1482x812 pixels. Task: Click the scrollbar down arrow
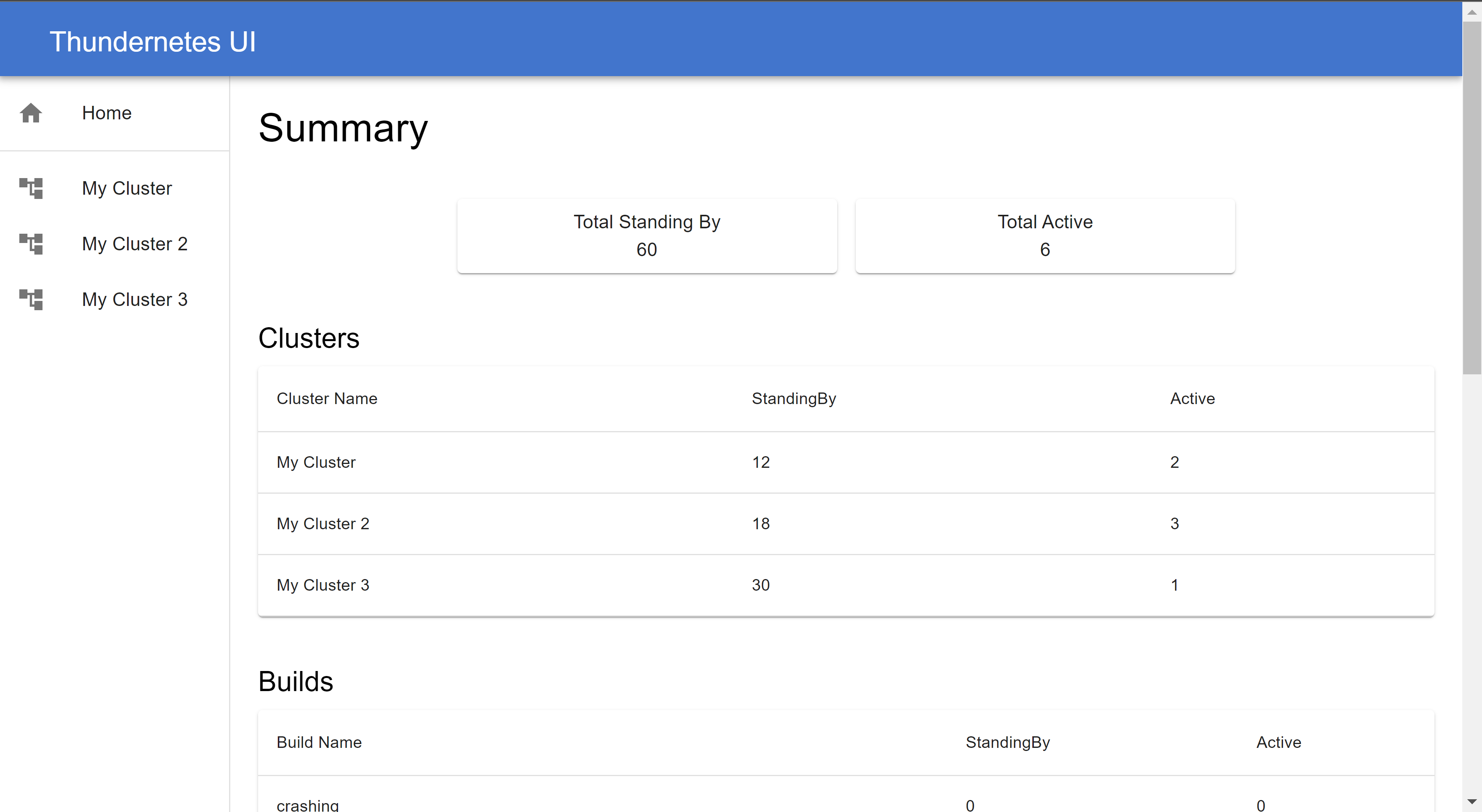point(1472,801)
